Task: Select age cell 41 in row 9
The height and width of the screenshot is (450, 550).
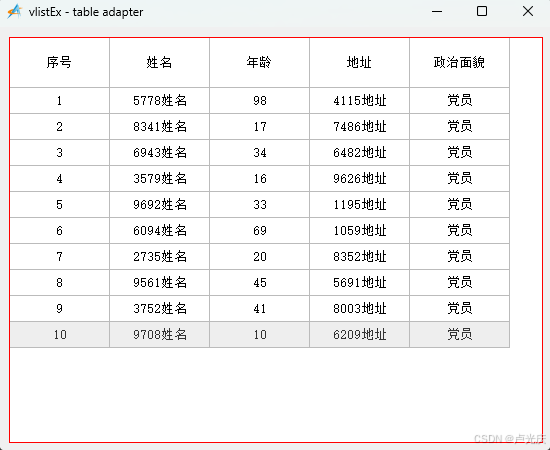Action: 260,308
